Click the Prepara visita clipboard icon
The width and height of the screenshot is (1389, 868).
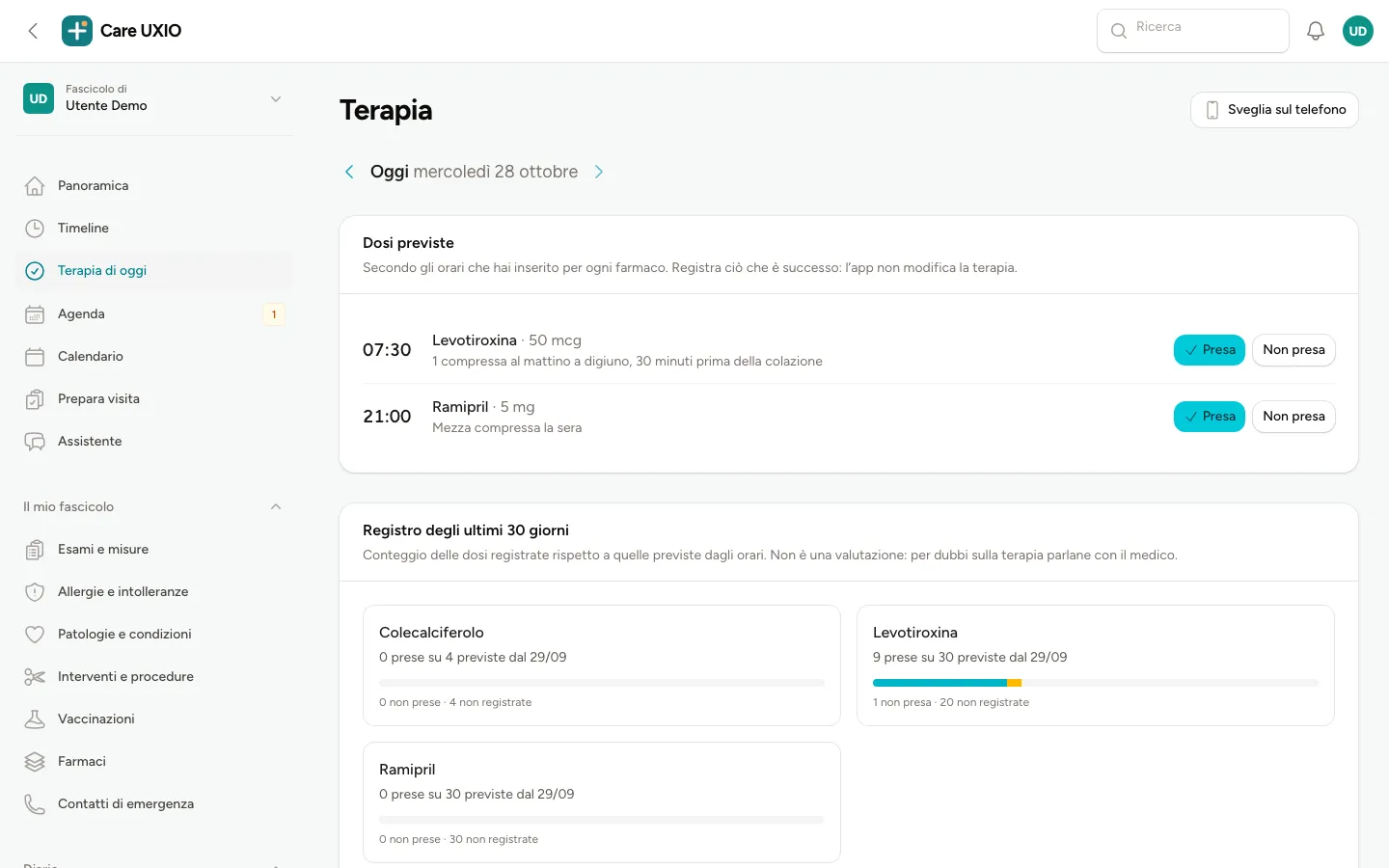(35, 399)
